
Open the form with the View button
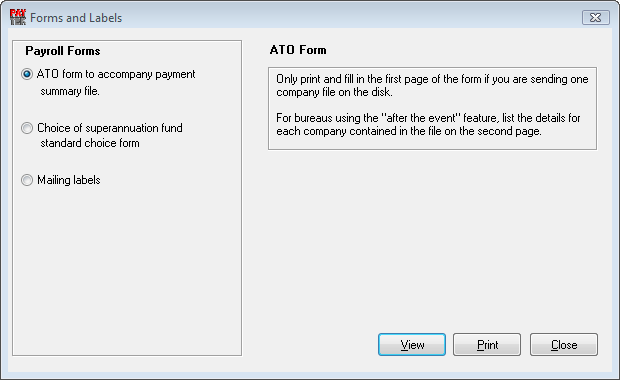tap(412, 344)
